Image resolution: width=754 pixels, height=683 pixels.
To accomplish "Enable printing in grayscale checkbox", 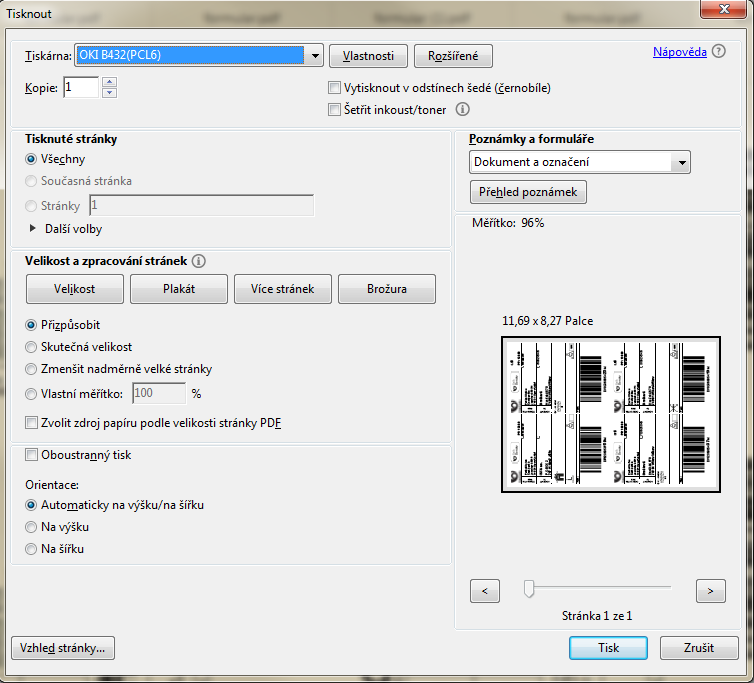I will [335, 88].
